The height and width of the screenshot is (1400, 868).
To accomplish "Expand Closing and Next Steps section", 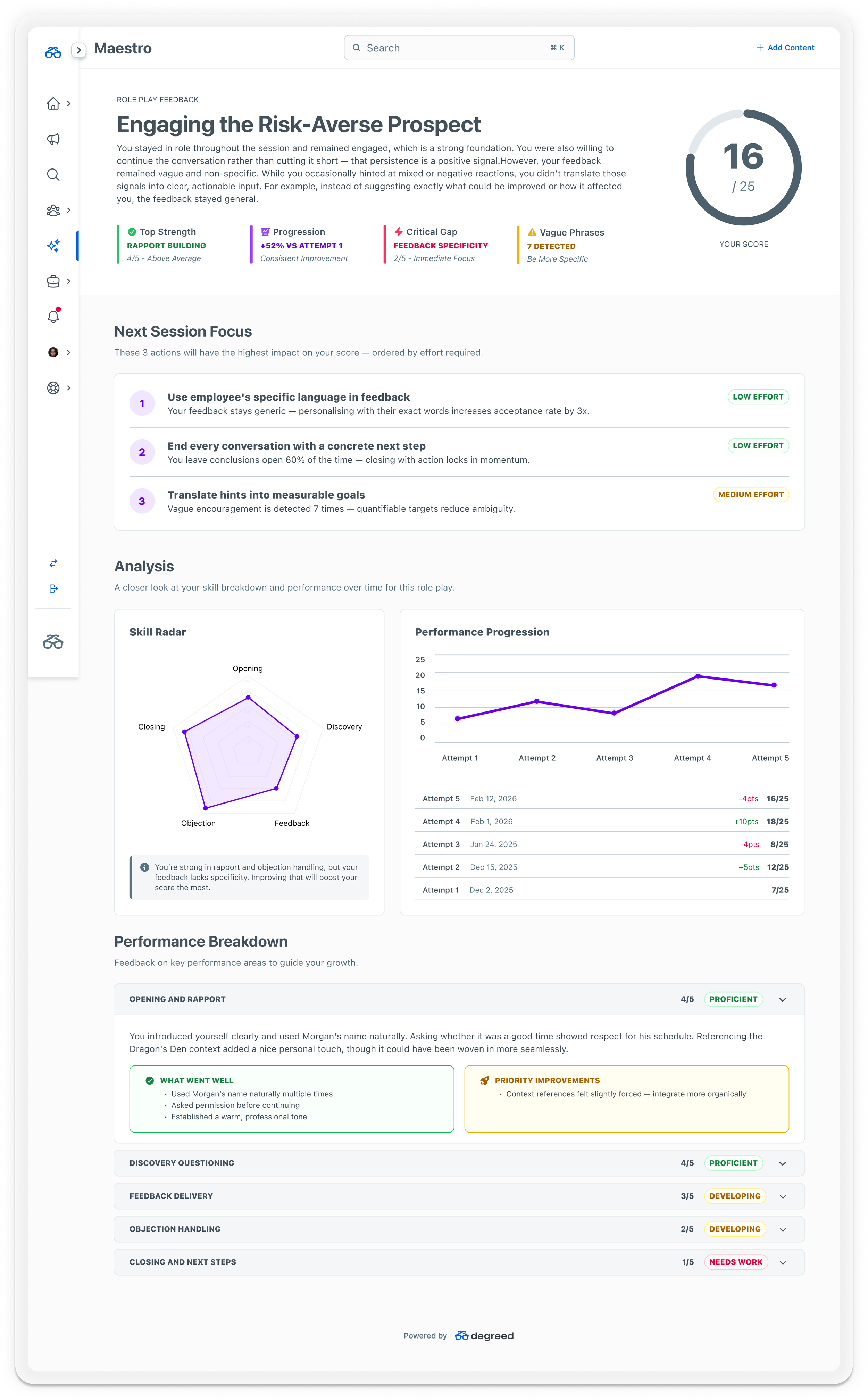I will click(x=783, y=1262).
